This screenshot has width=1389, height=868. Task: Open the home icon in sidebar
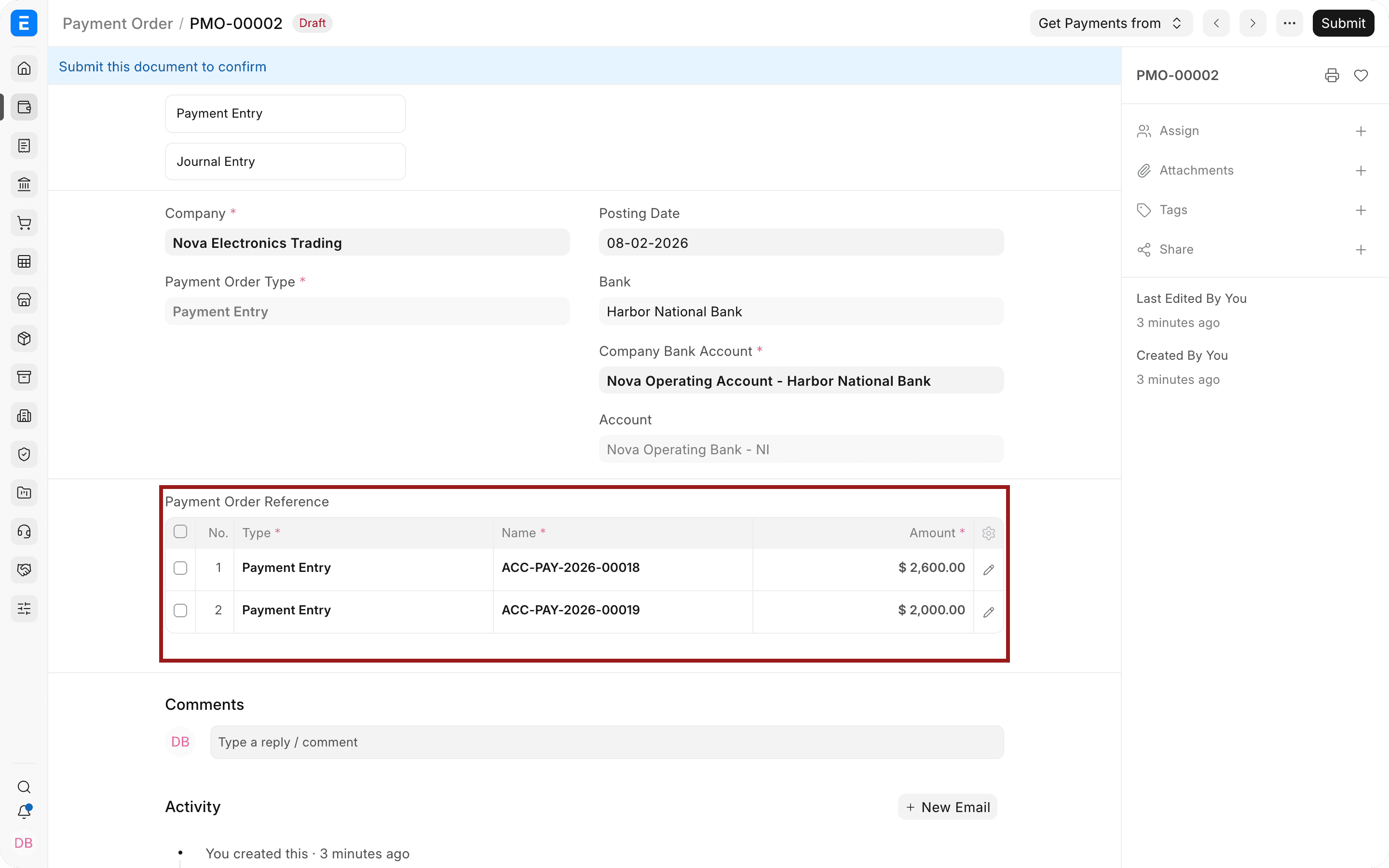coord(24,68)
